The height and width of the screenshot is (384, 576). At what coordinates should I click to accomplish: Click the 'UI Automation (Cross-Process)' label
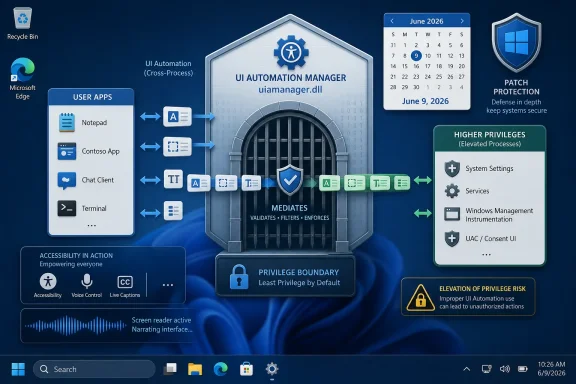click(x=168, y=68)
